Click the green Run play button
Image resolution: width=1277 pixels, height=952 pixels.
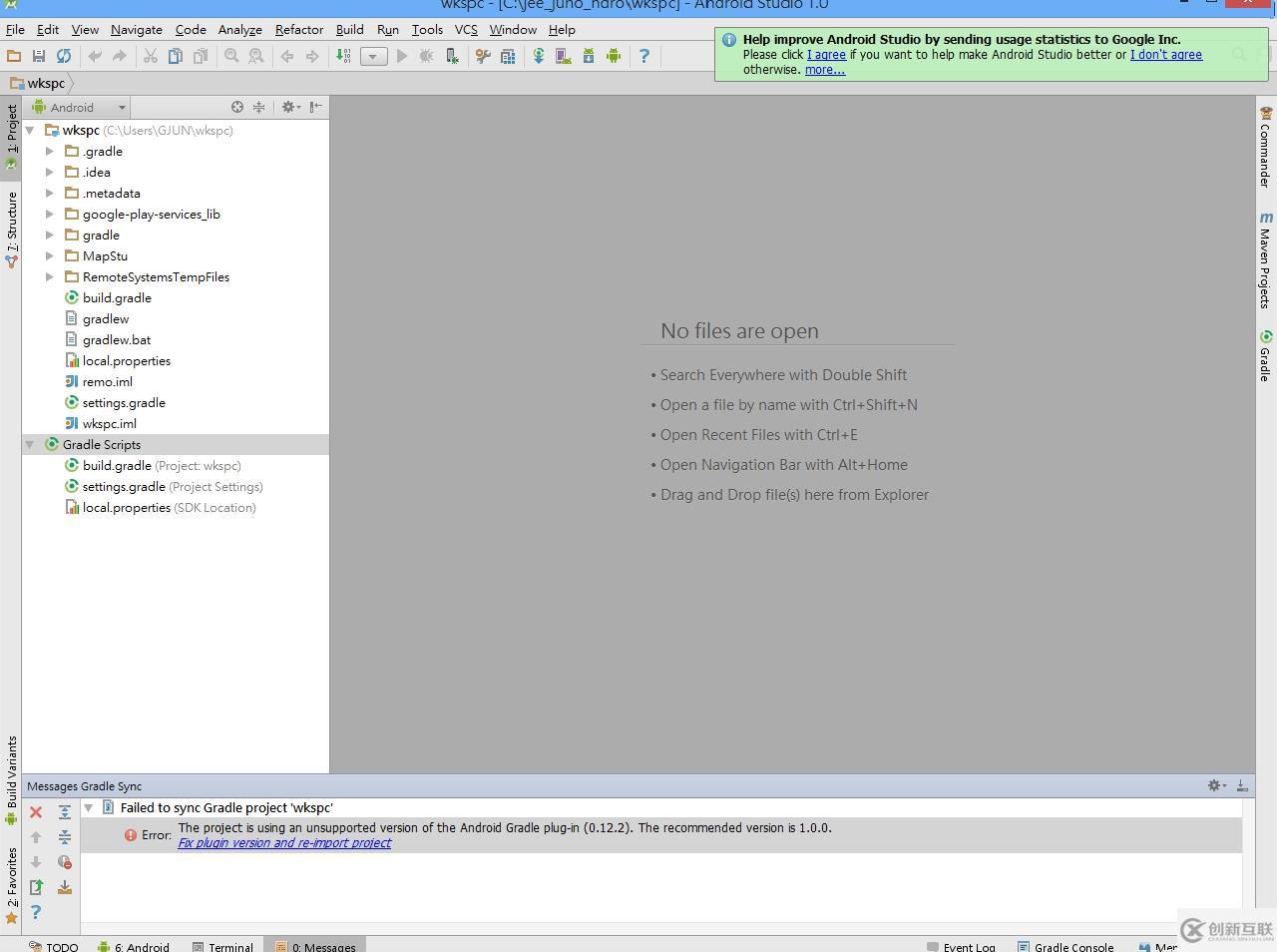tap(402, 56)
